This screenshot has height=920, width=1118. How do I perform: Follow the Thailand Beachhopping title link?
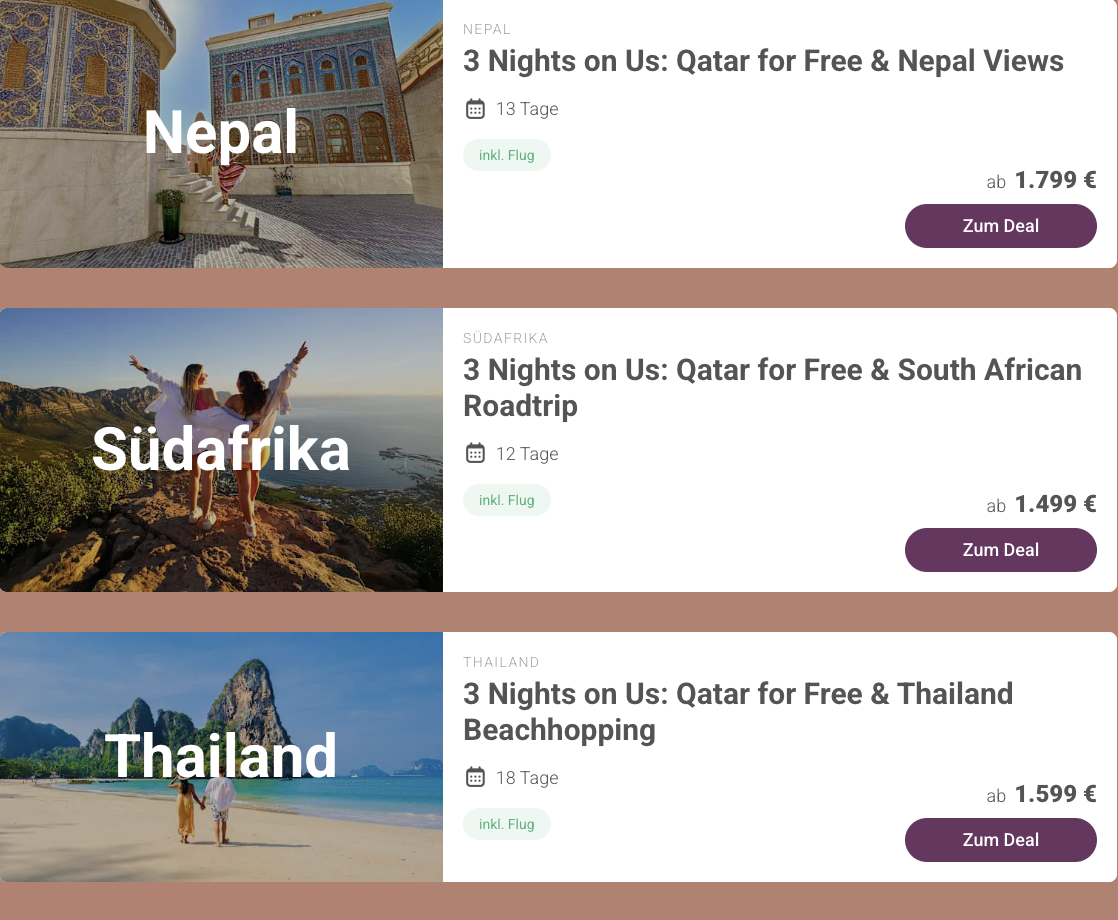[738, 712]
